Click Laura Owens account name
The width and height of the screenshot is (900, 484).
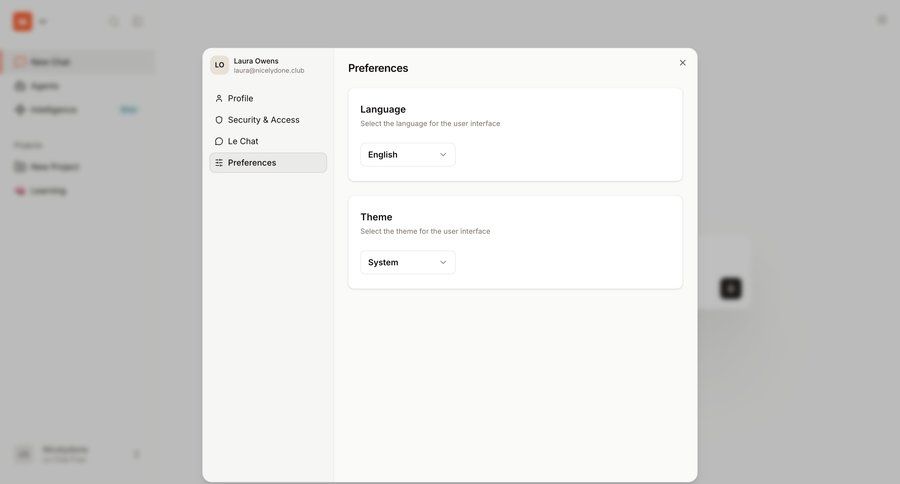click(256, 61)
